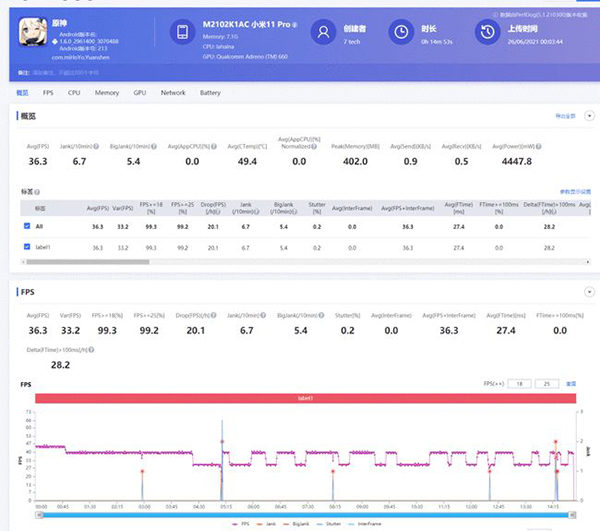Screen dimensions: 600x531
Task: Click the upload time history icon
Action: click(x=486, y=33)
